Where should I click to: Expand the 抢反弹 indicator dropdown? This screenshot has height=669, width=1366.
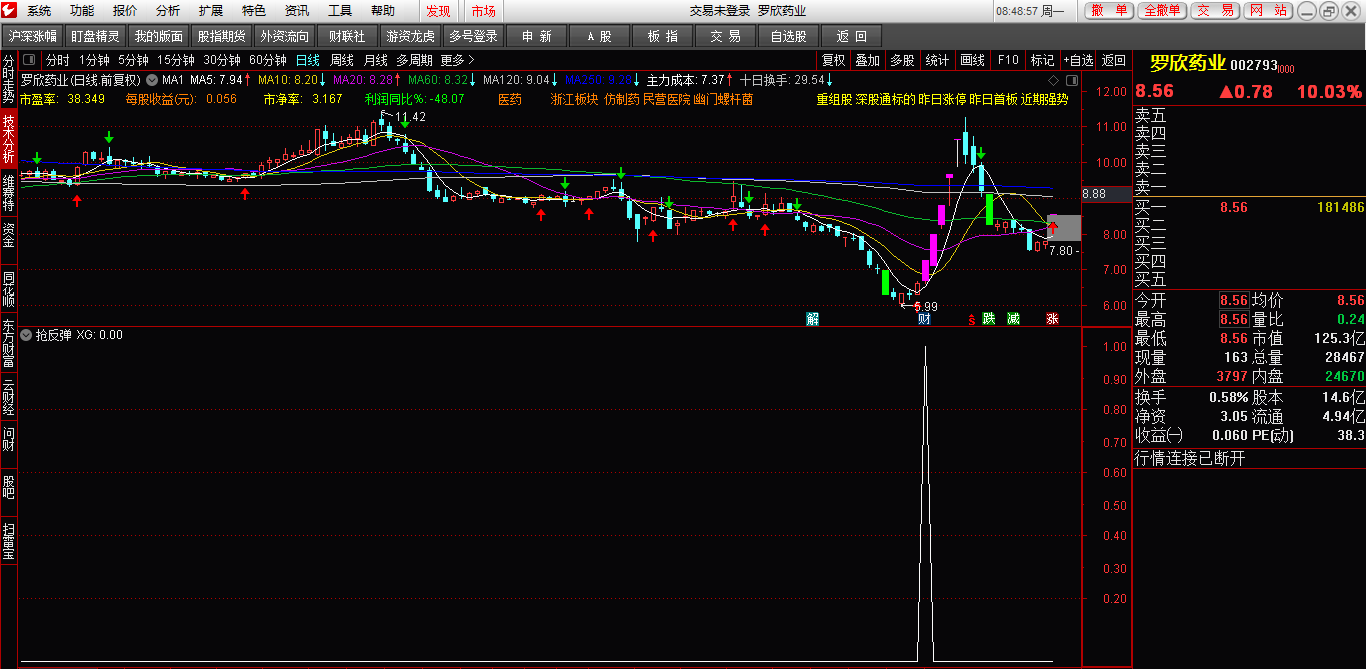pos(26,335)
